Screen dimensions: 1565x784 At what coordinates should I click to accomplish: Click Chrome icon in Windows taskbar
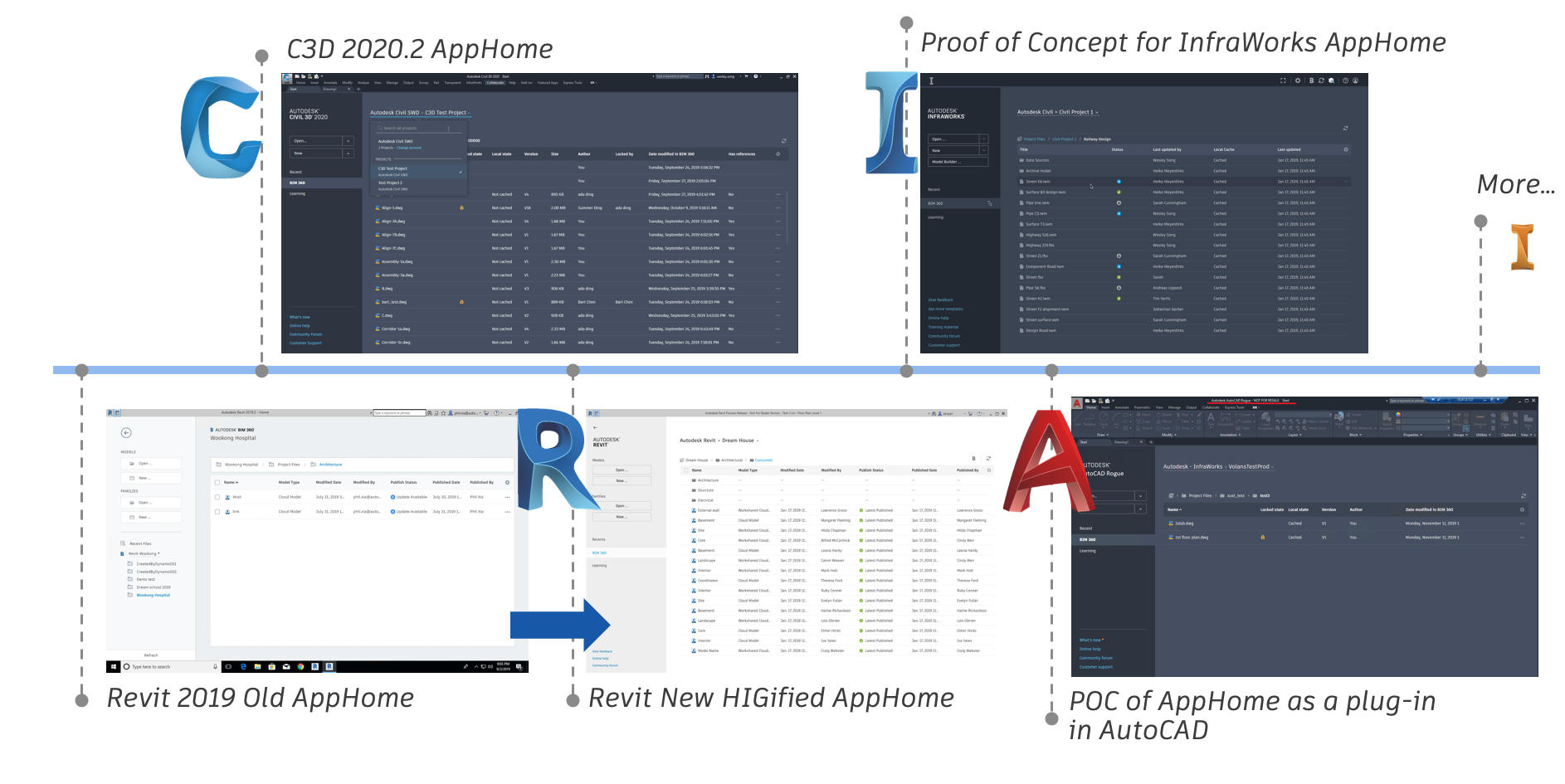[300, 666]
